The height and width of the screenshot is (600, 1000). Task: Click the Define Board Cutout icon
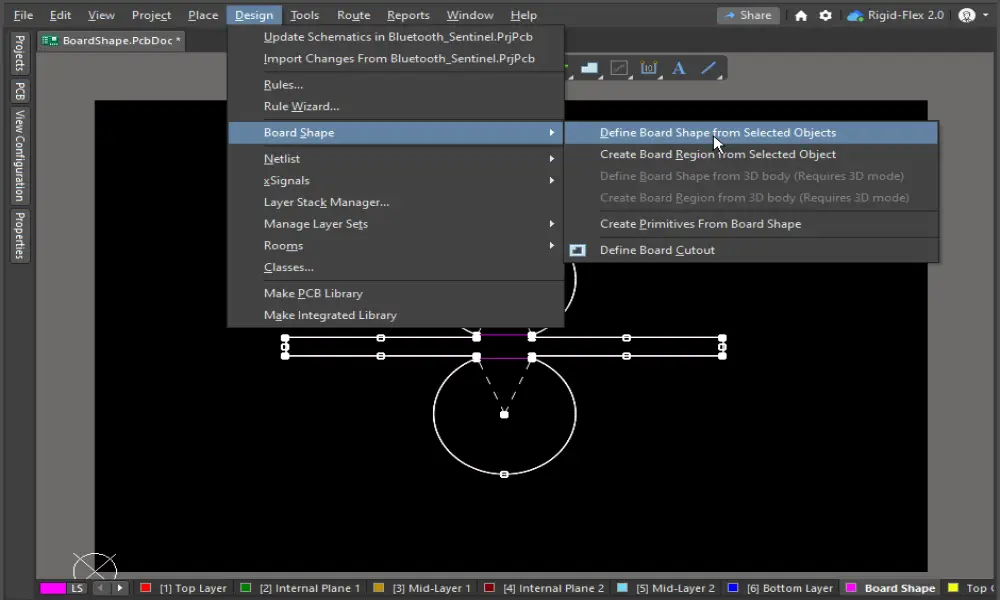(578, 250)
